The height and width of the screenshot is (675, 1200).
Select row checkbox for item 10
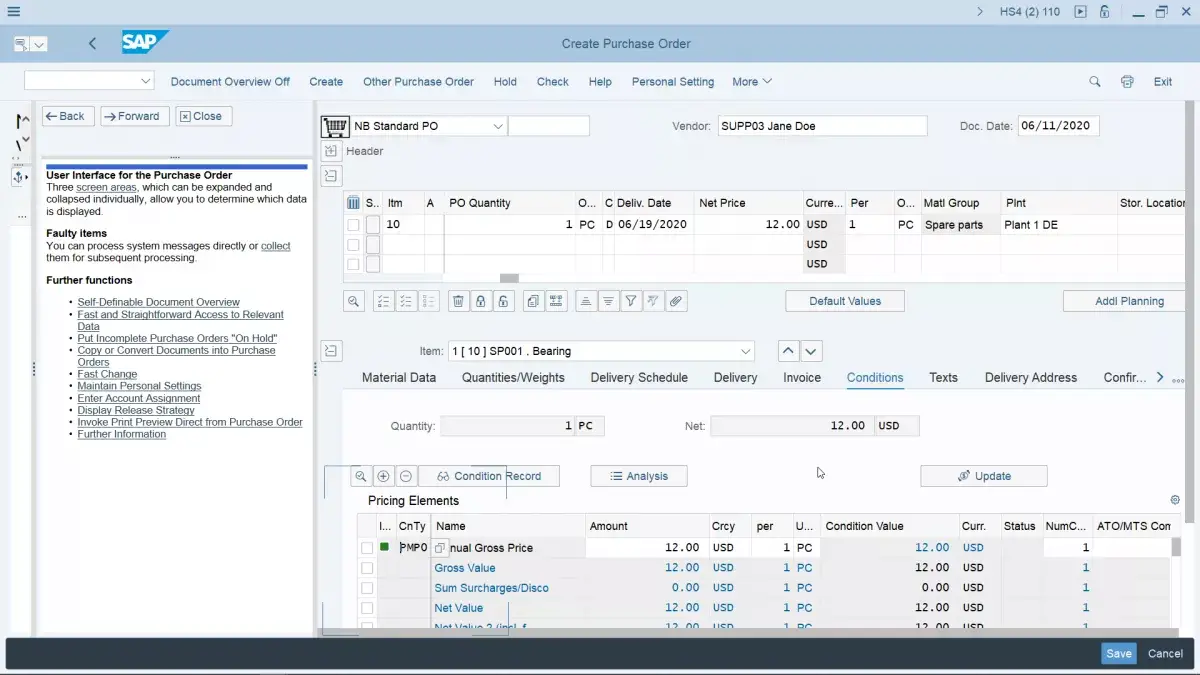pos(353,225)
